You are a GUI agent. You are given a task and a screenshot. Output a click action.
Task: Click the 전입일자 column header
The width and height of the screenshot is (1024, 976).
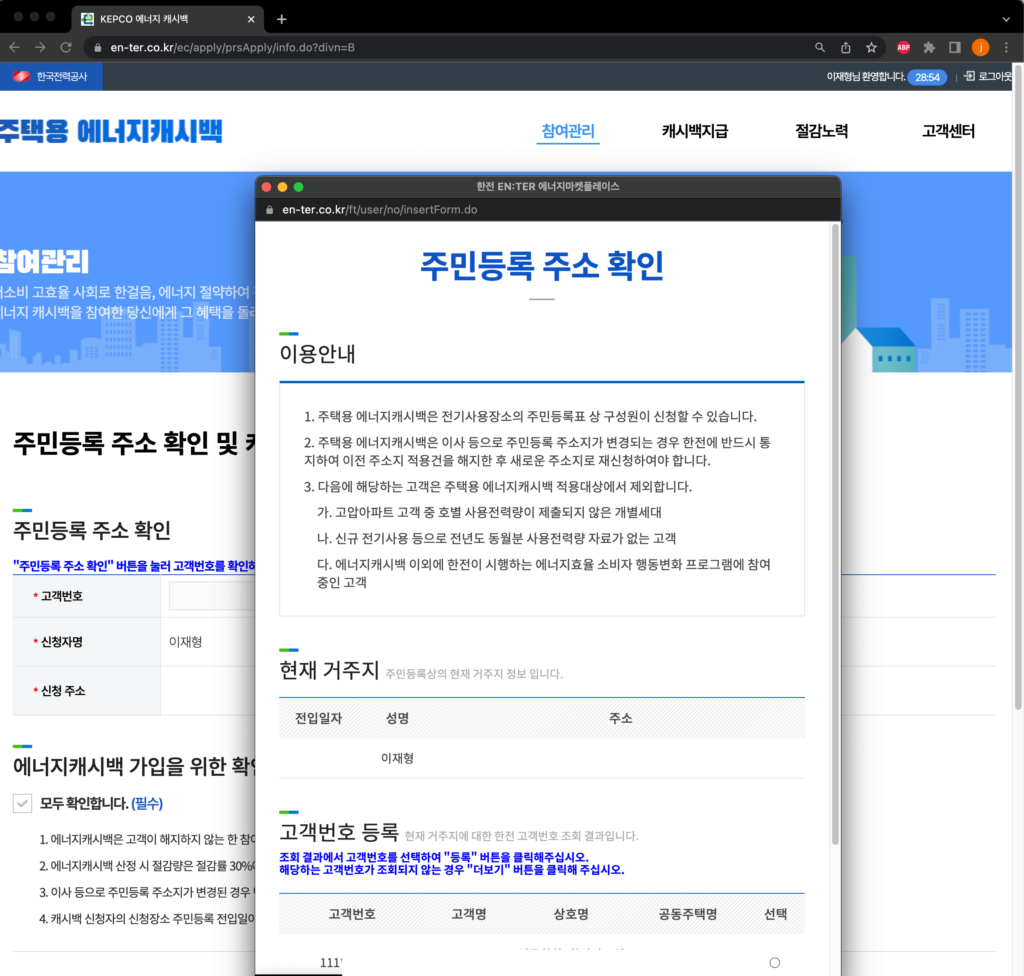coord(319,719)
